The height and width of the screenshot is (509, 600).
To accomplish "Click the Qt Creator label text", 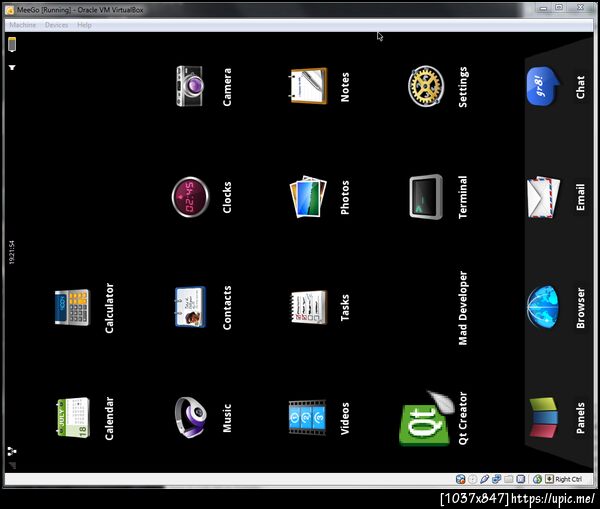I will (463, 418).
